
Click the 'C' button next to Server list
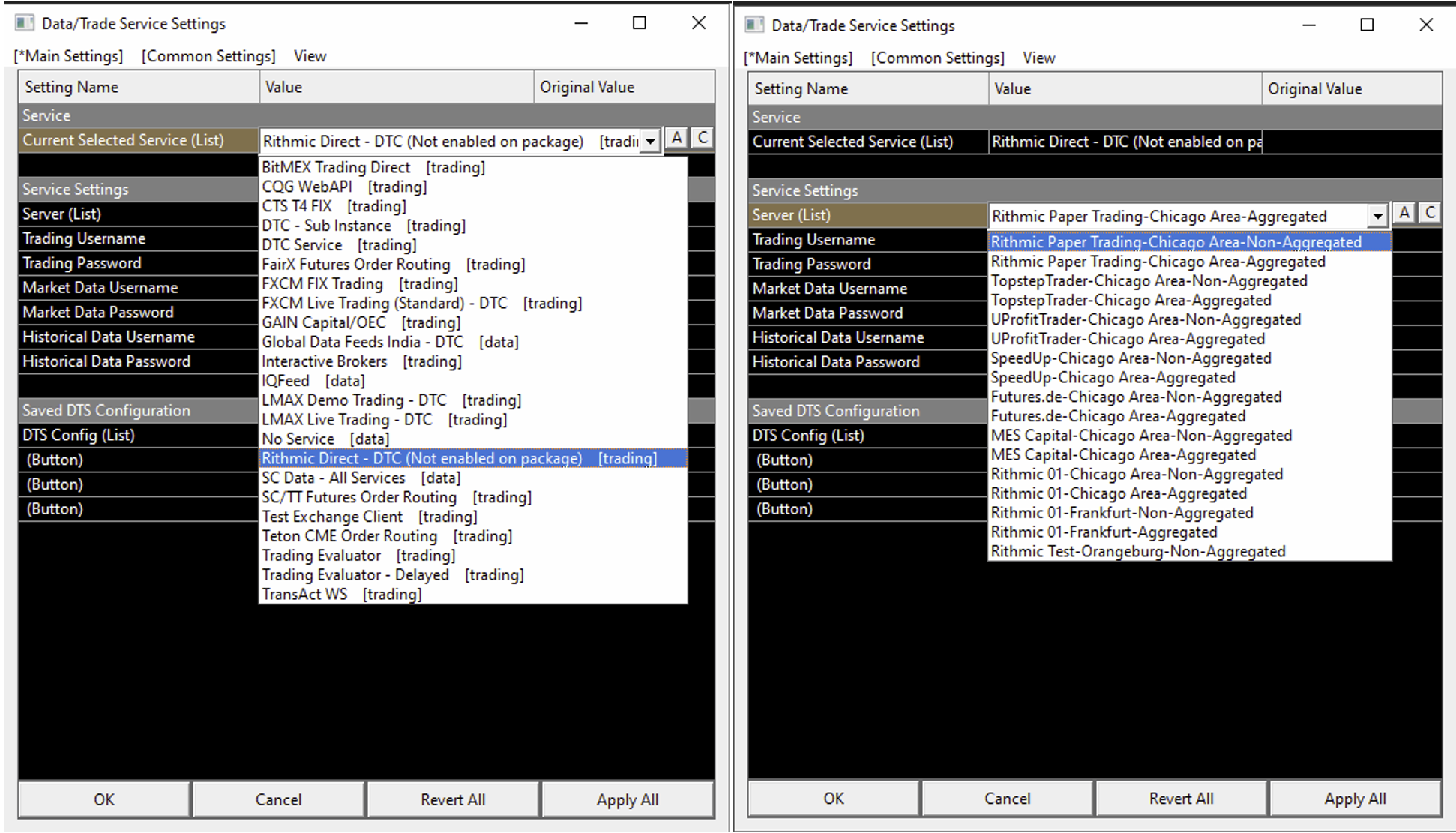[1430, 213]
